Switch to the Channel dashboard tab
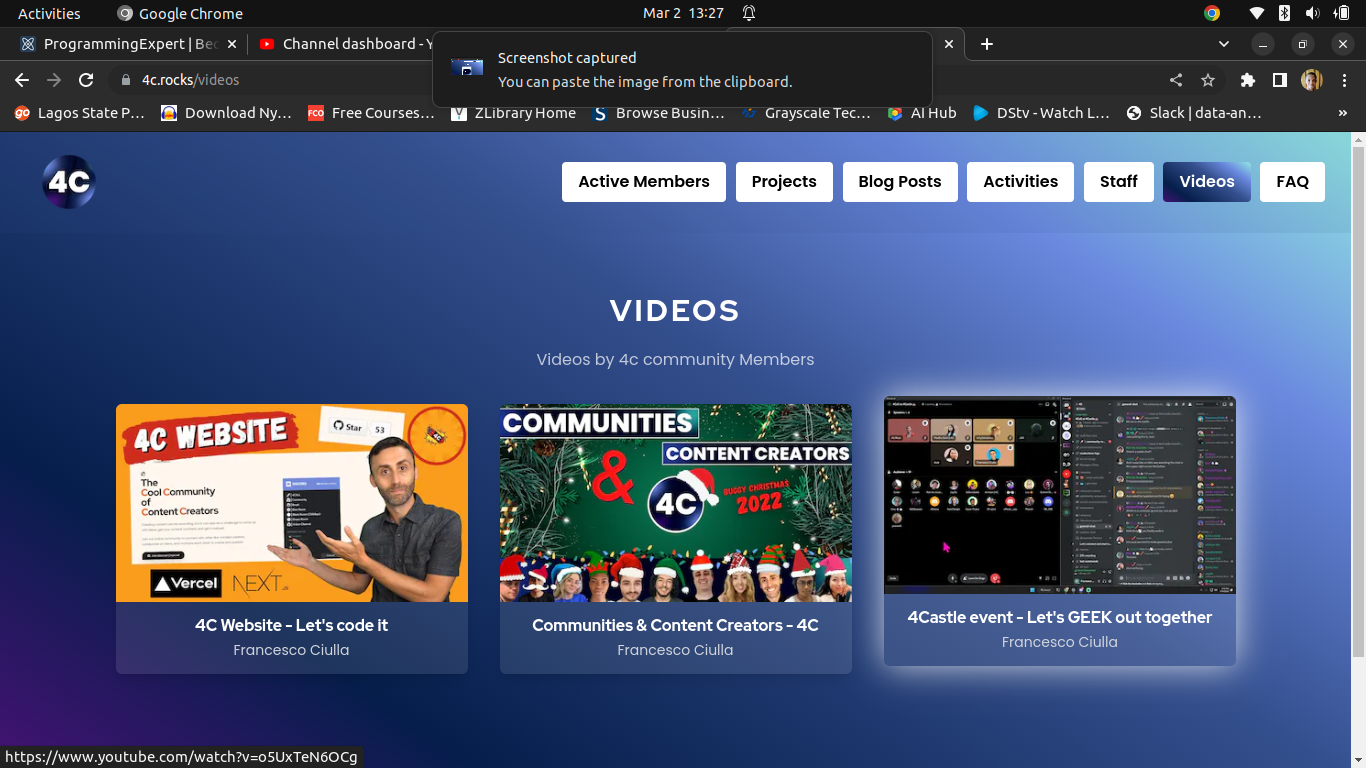 [x=350, y=44]
